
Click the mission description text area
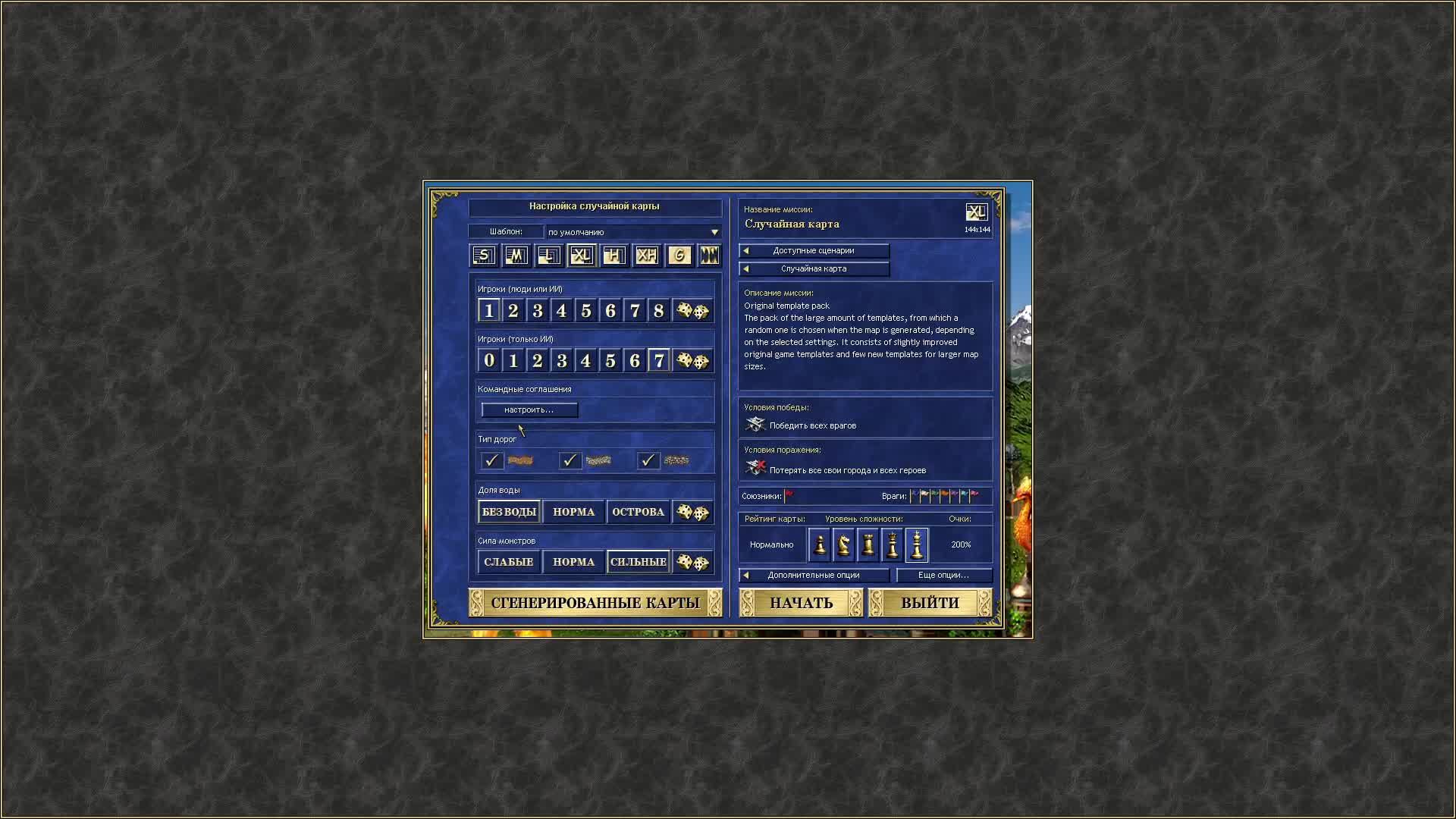[865, 337]
